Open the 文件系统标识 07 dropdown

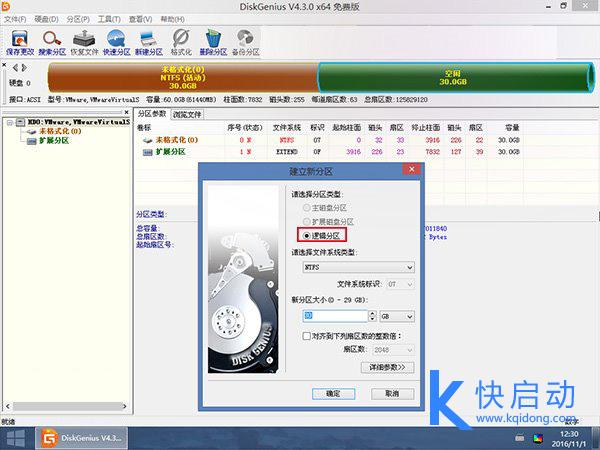[400, 284]
